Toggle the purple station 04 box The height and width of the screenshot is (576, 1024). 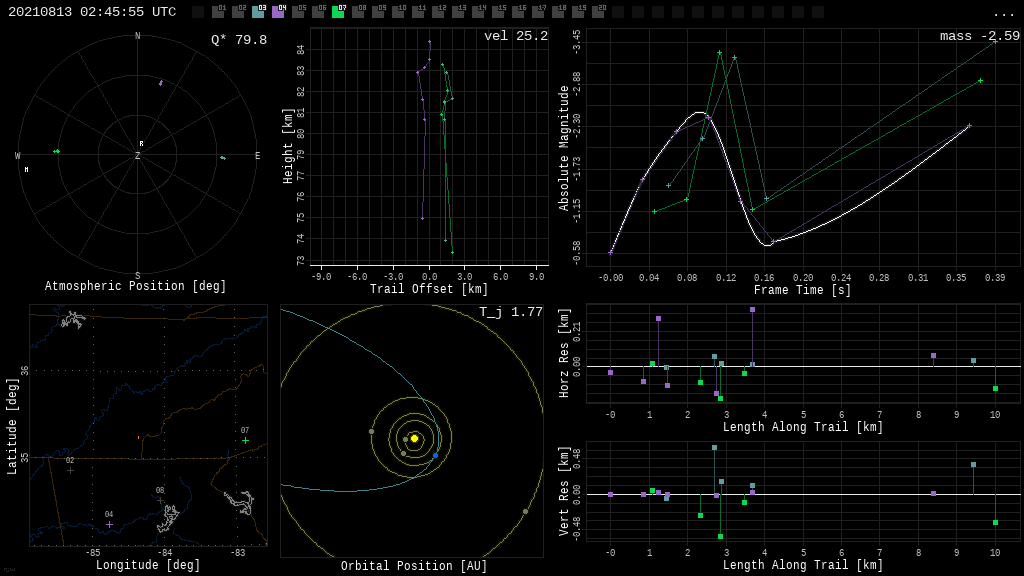[278, 12]
